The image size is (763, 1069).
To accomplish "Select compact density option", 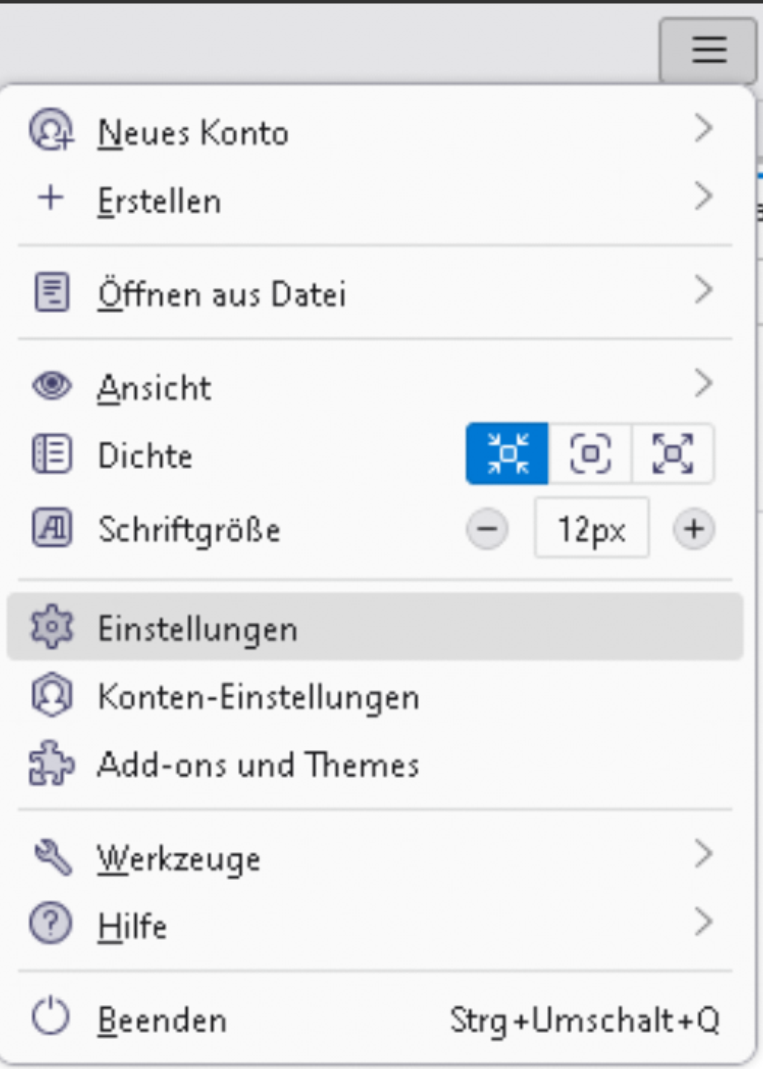I will (x=507, y=454).
